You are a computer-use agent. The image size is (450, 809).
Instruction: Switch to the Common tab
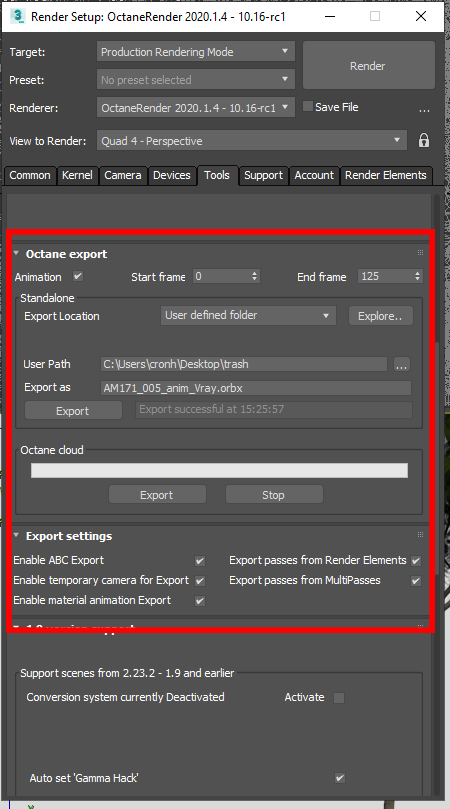coord(30,175)
